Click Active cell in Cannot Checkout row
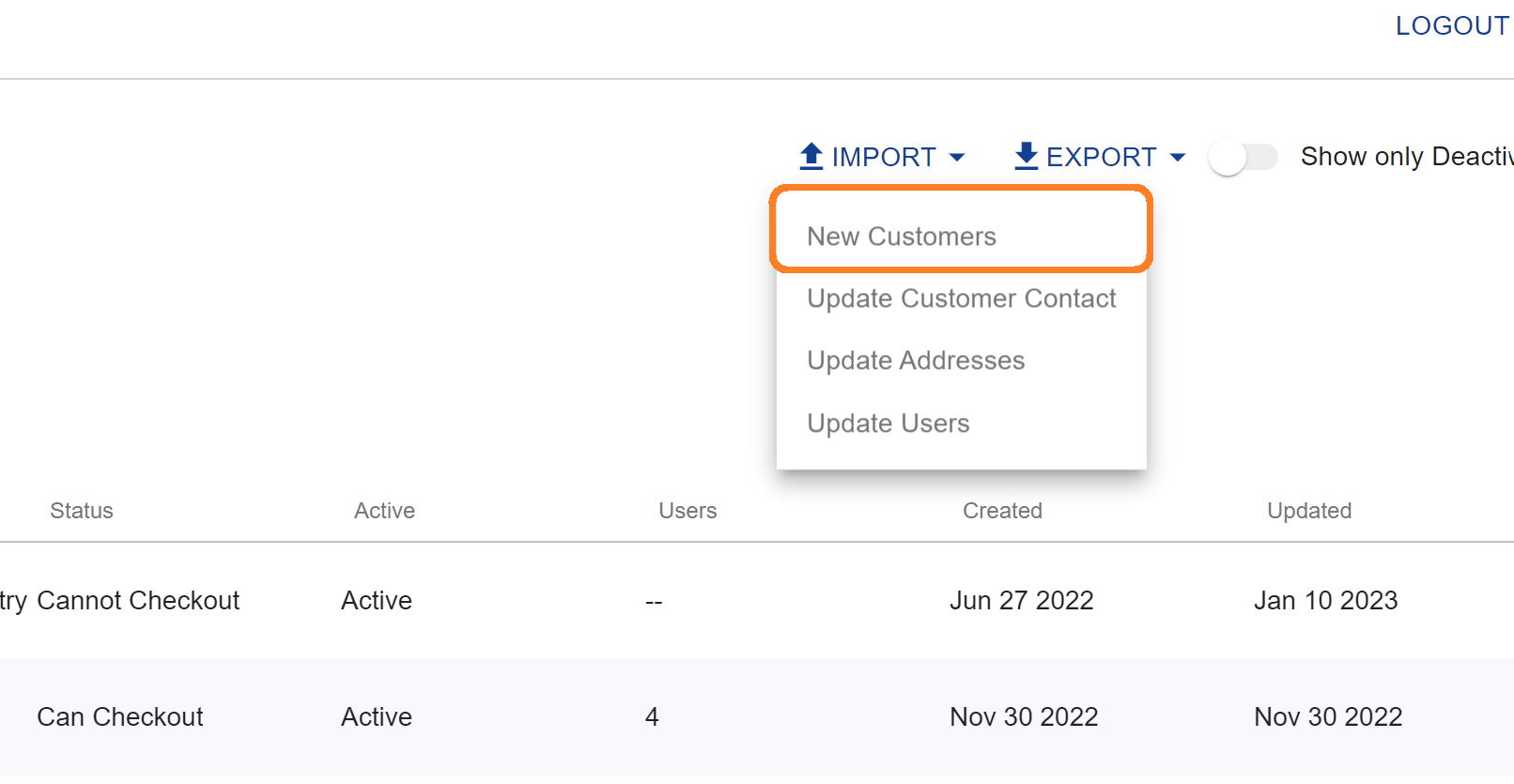The height and width of the screenshot is (784, 1514). tap(377, 601)
